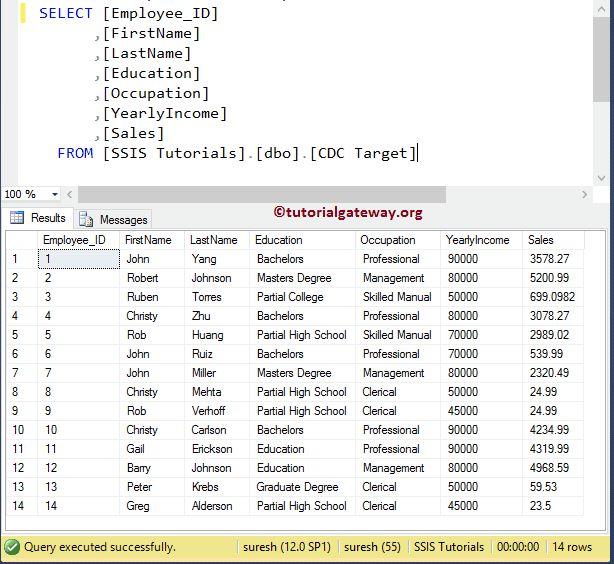Viewport: 614px width, 564px height.
Task: Select the Occupation column header
Action: [388, 240]
